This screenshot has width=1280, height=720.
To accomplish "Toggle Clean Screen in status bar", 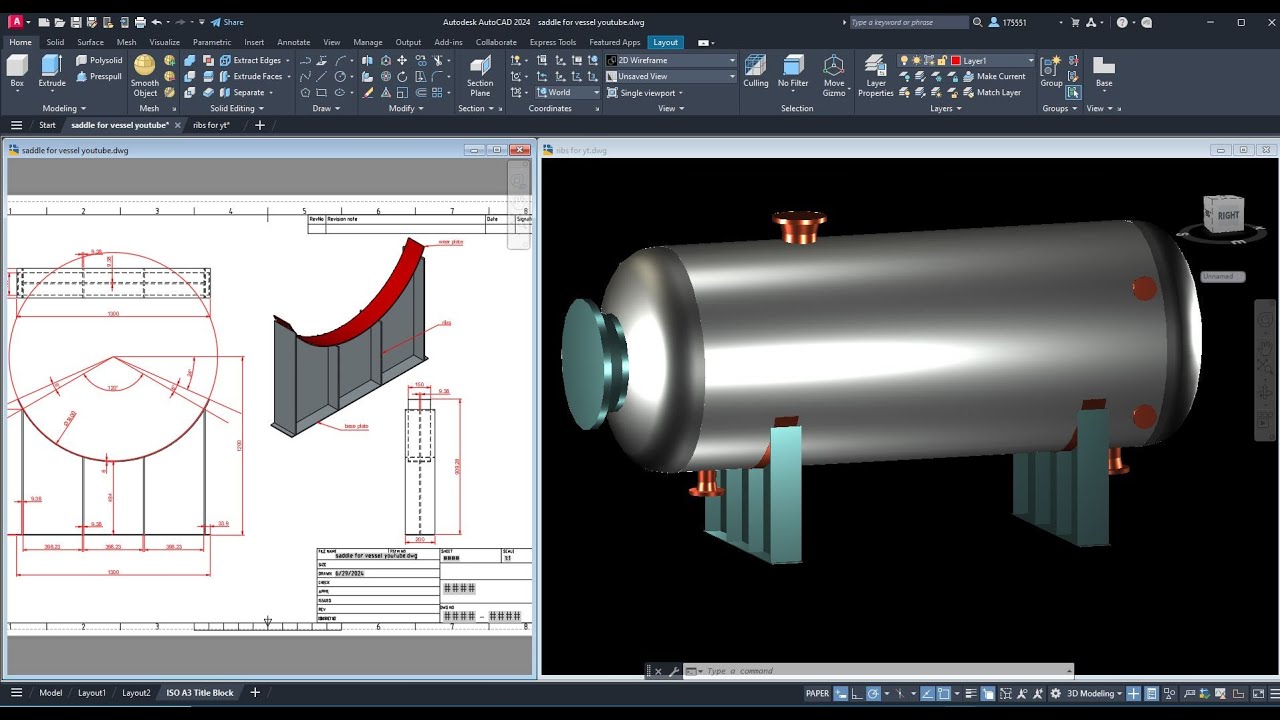I will click(x=1258, y=693).
